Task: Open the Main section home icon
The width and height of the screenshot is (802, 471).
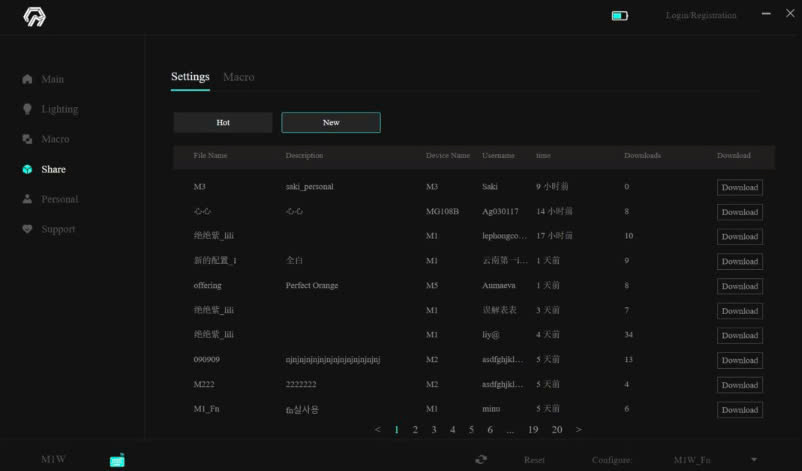Action: pyautogui.click(x=27, y=80)
